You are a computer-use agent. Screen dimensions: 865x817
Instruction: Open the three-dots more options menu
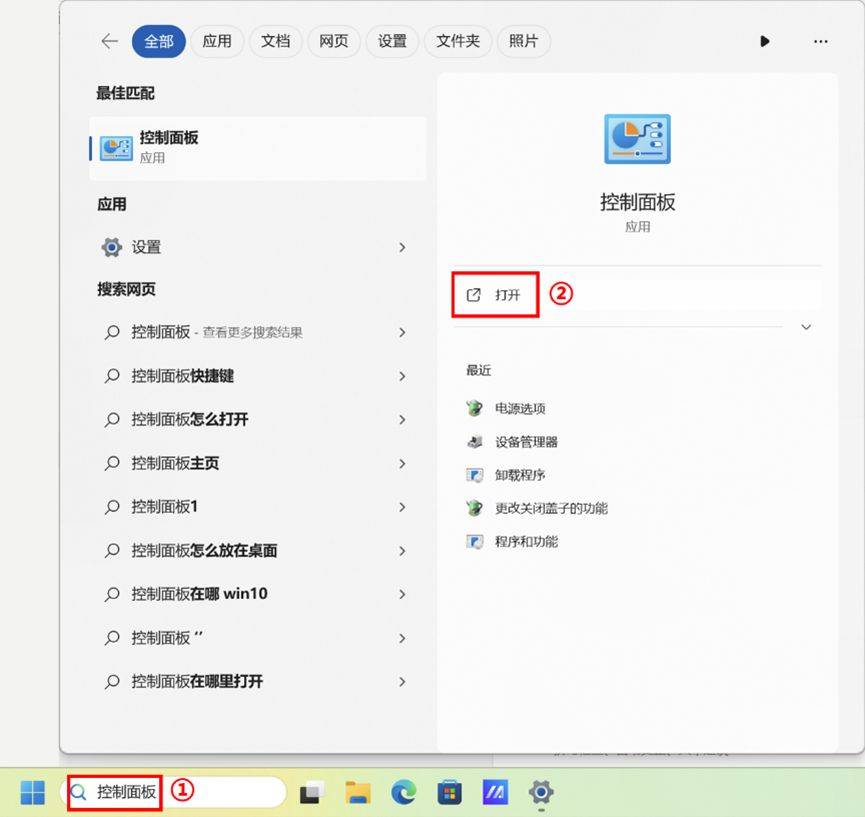[x=820, y=41]
